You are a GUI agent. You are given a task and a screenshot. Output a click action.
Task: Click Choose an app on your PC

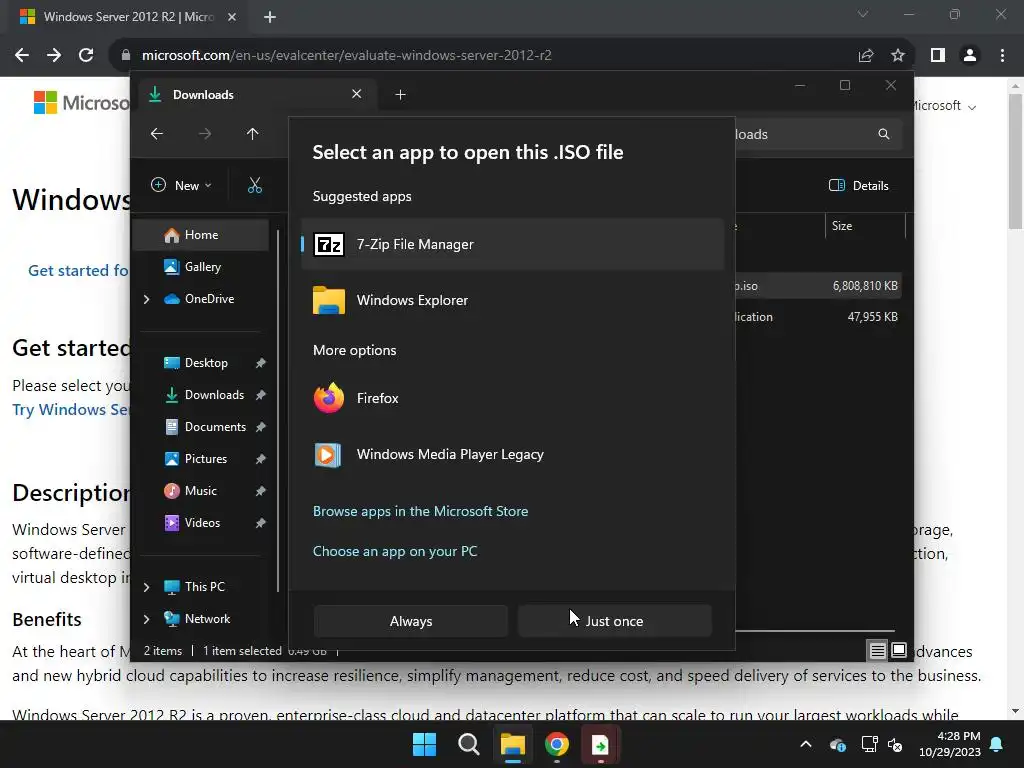tap(394, 551)
